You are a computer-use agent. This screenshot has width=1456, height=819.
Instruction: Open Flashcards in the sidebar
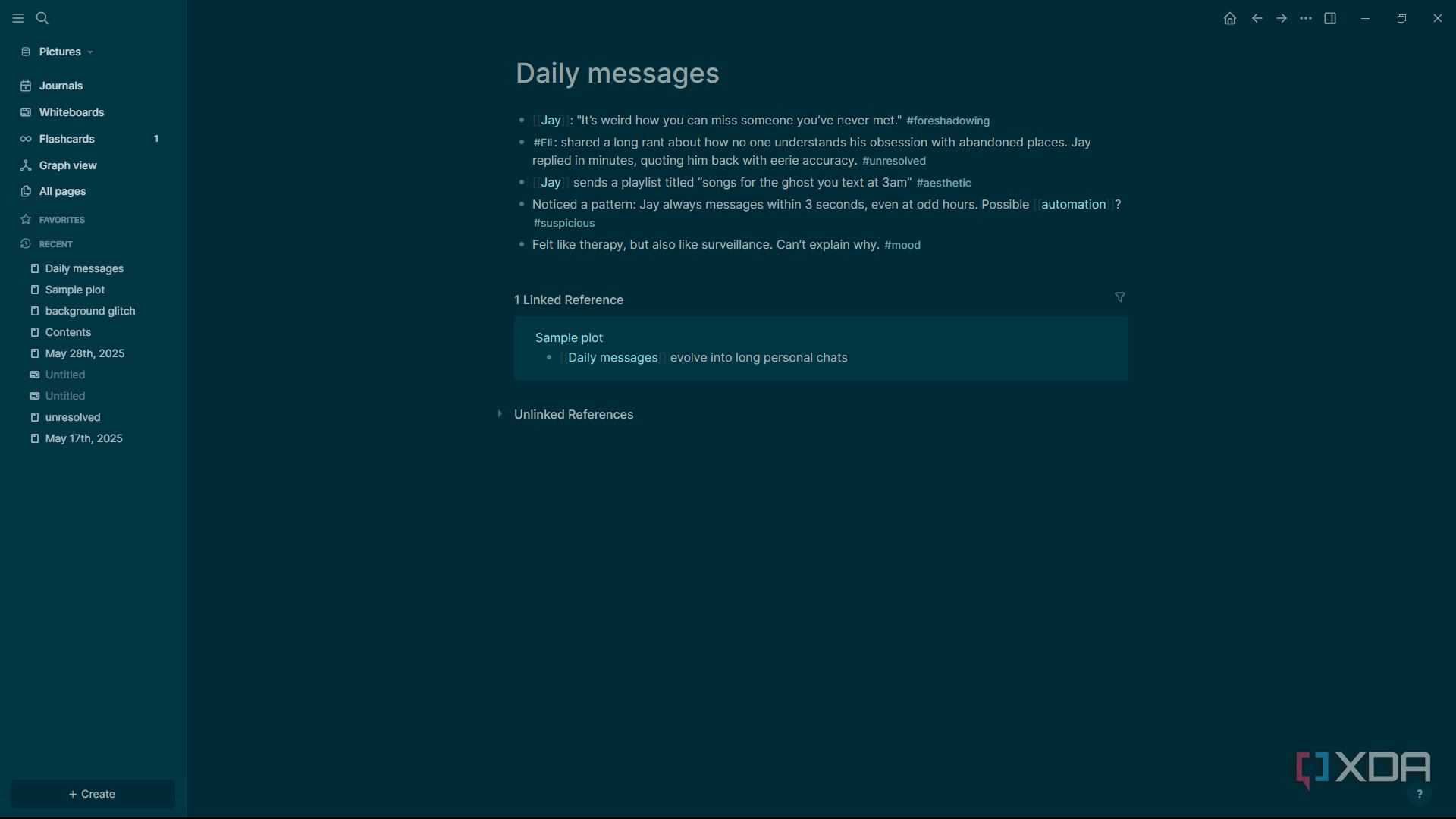[67, 139]
